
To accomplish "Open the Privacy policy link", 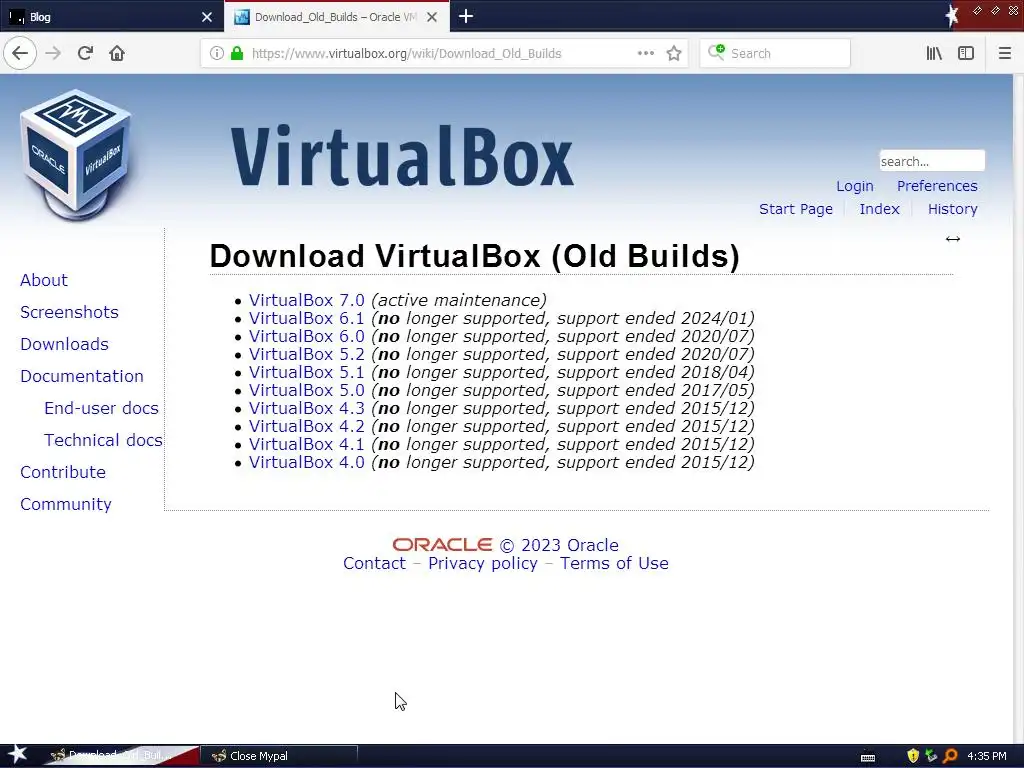I will click(x=483, y=564).
